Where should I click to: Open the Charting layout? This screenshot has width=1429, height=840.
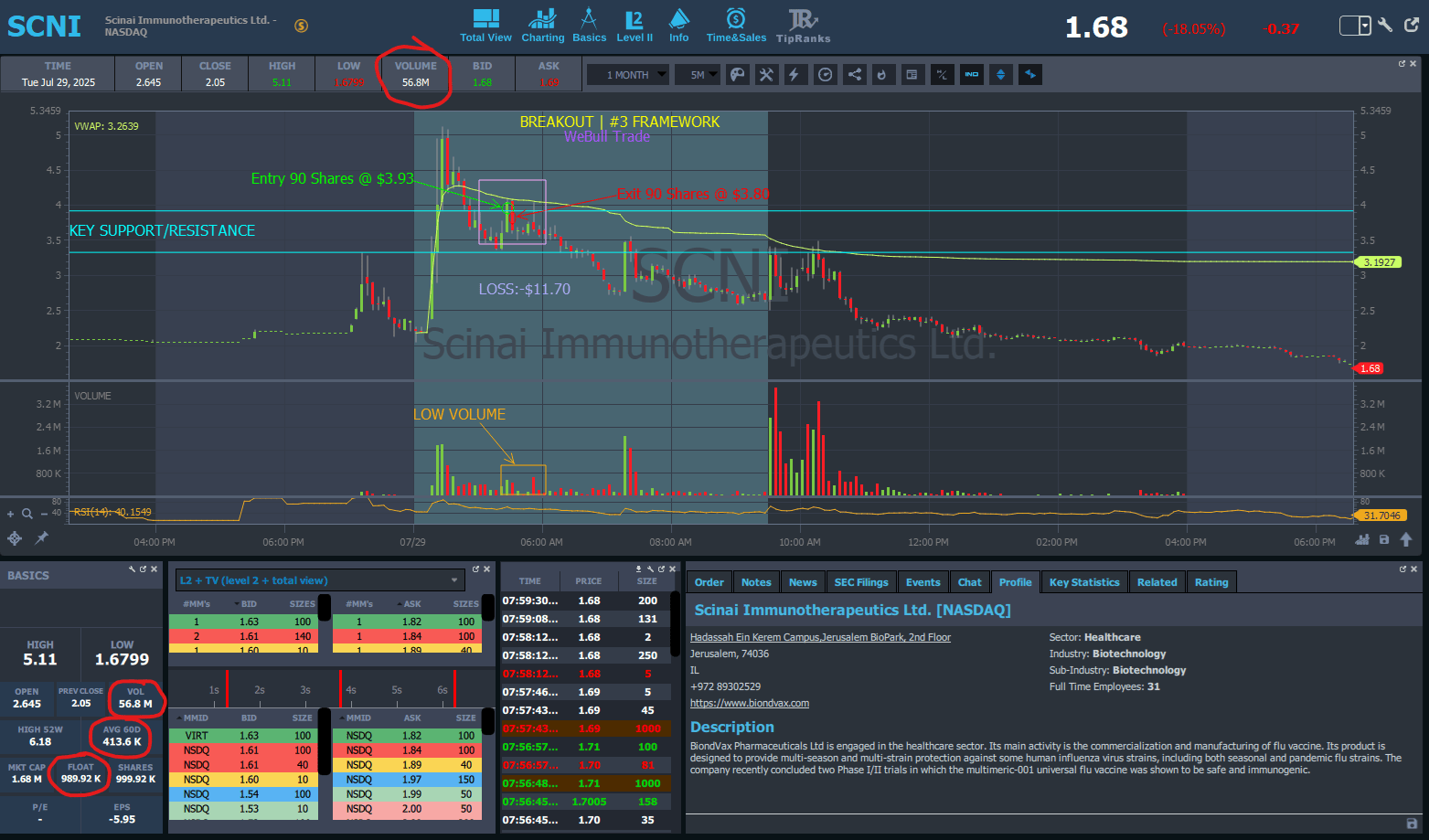(x=543, y=25)
